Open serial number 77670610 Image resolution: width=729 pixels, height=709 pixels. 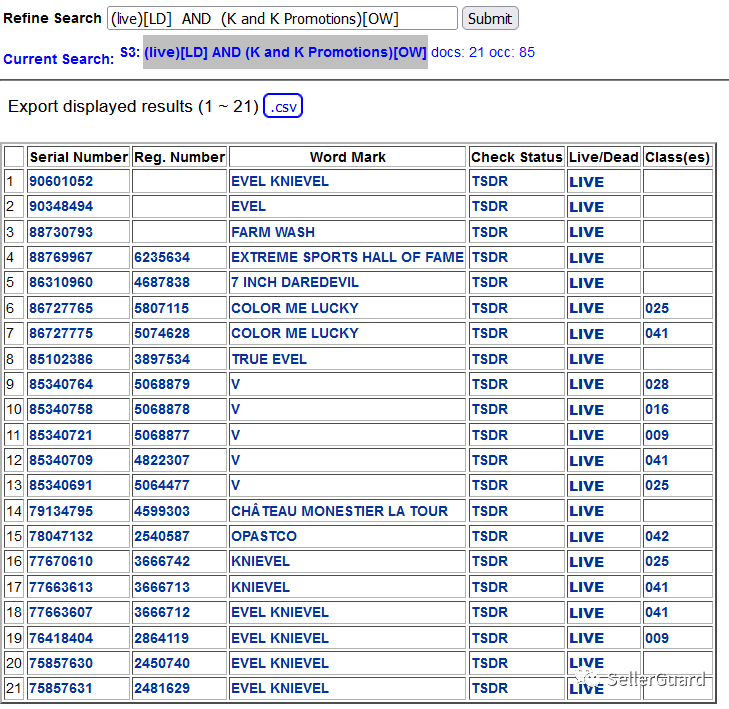(x=60, y=562)
